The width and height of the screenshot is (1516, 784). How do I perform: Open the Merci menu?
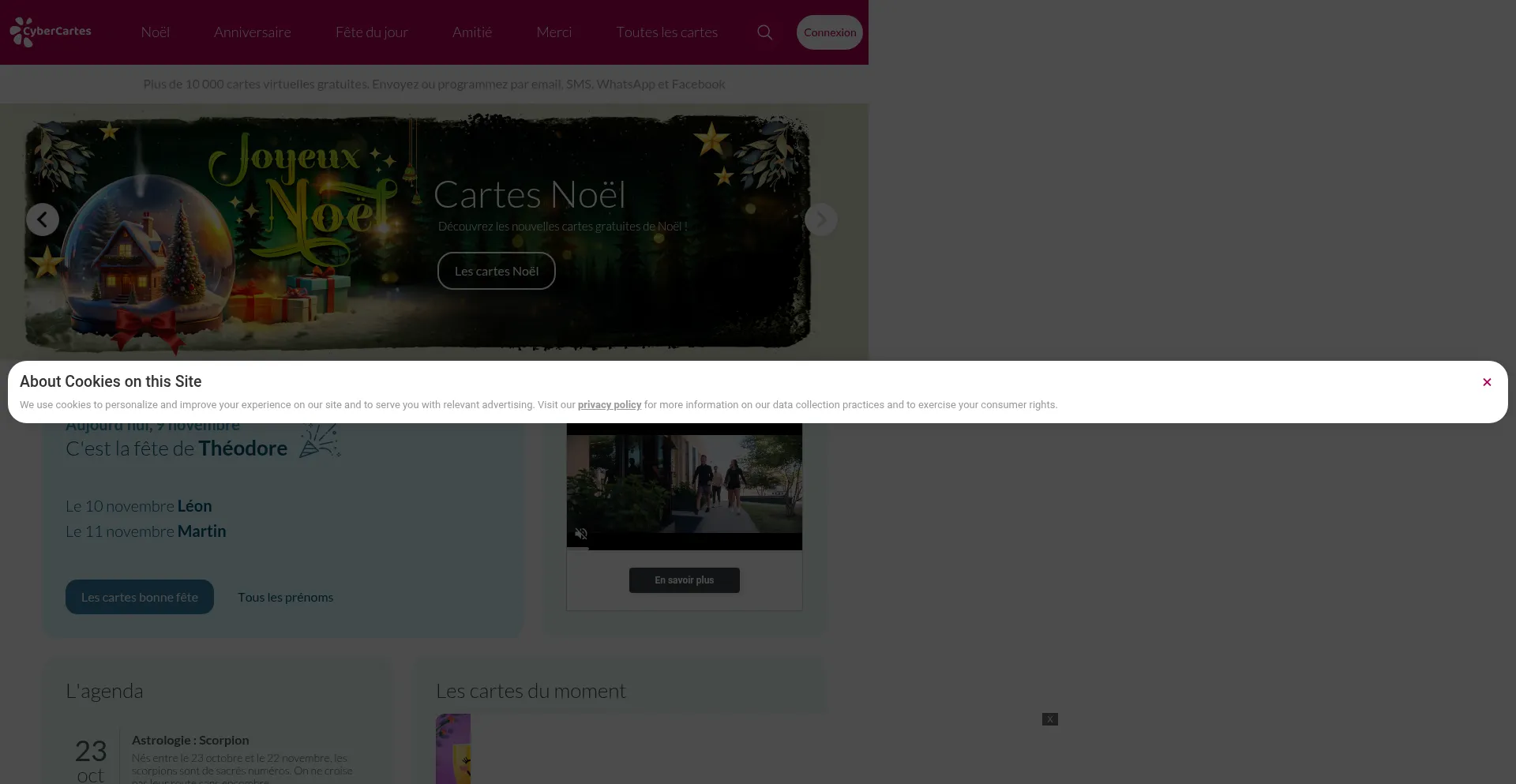pos(554,32)
